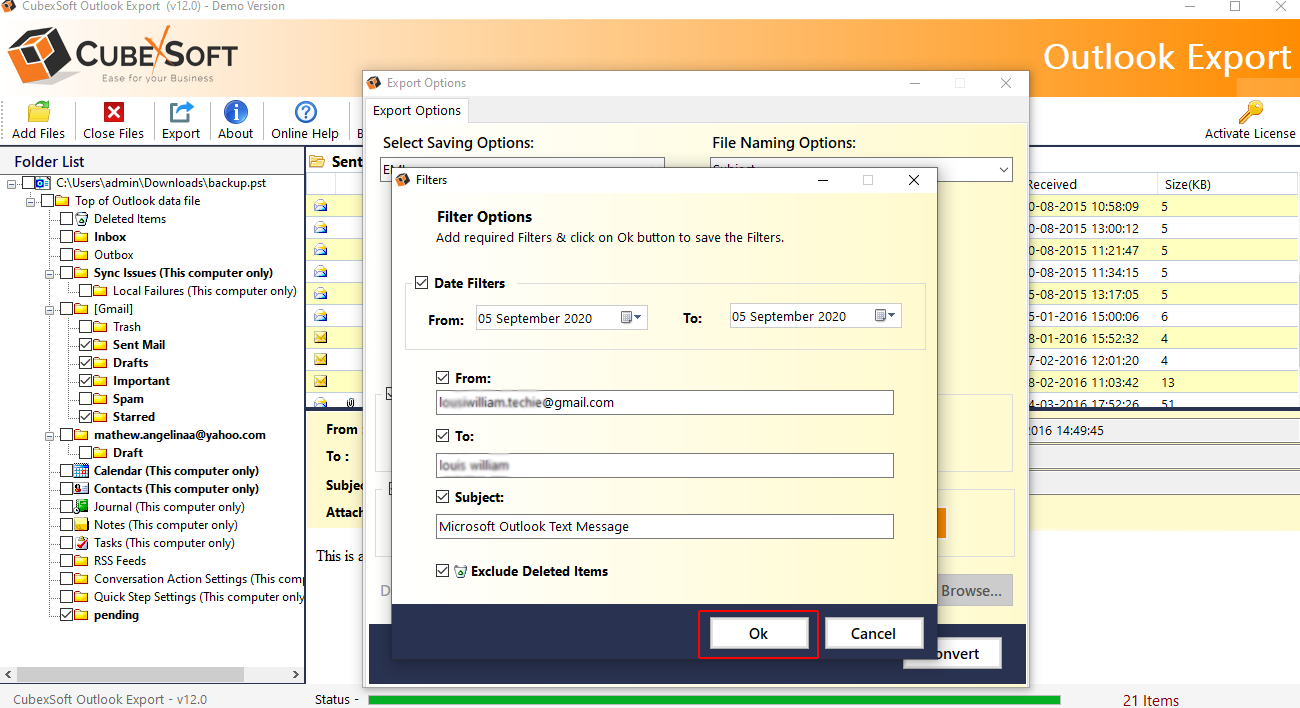Collapse the Top of Outlook data file node
The image size is (1300, 708).
(32, 201)
